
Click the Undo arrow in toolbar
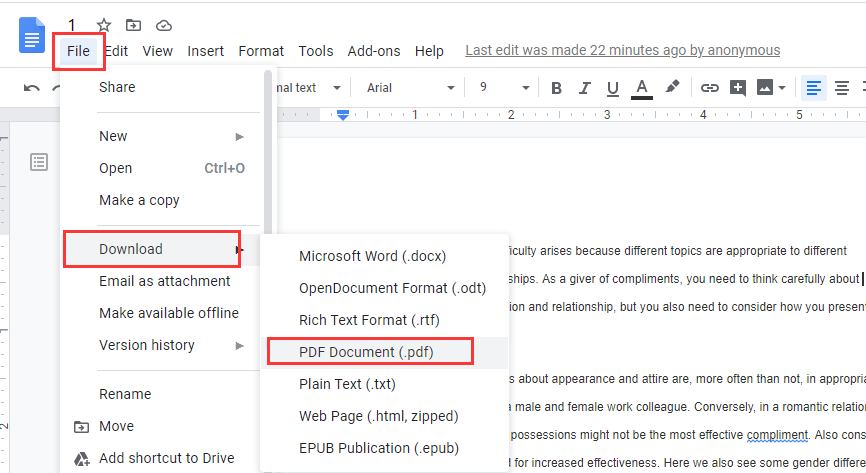point(32,88)
